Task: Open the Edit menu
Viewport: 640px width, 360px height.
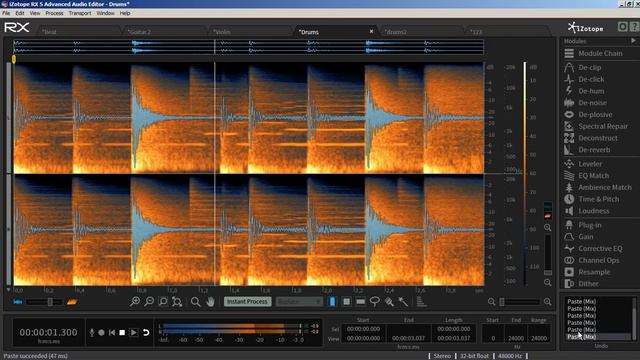Action: tap(20, 13)
